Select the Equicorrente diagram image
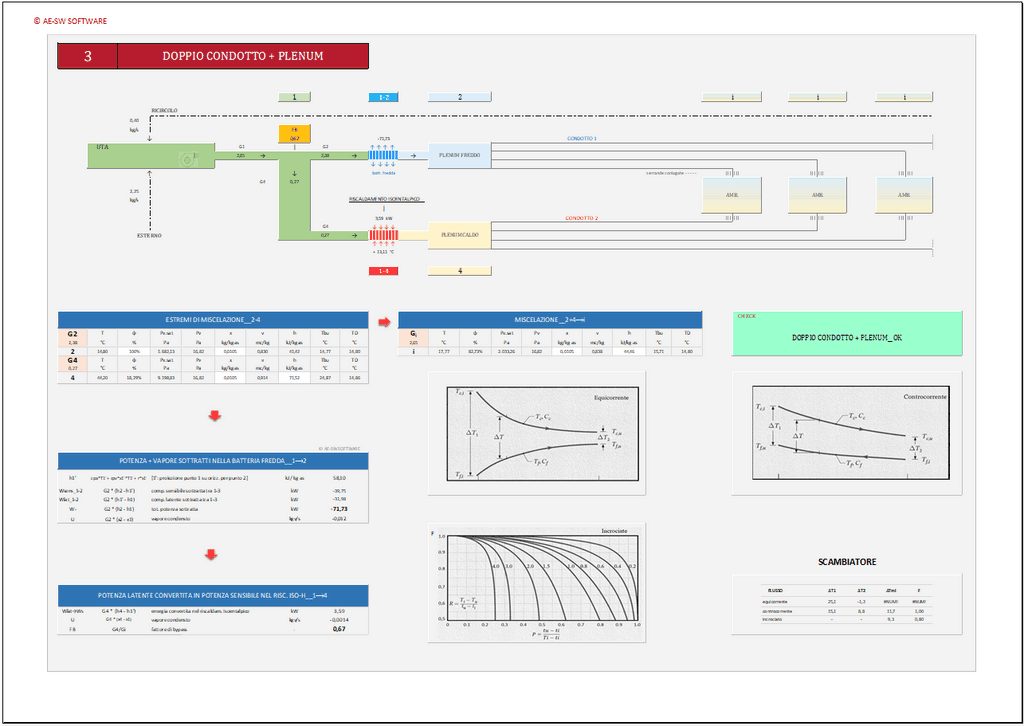 pos(536,434)
